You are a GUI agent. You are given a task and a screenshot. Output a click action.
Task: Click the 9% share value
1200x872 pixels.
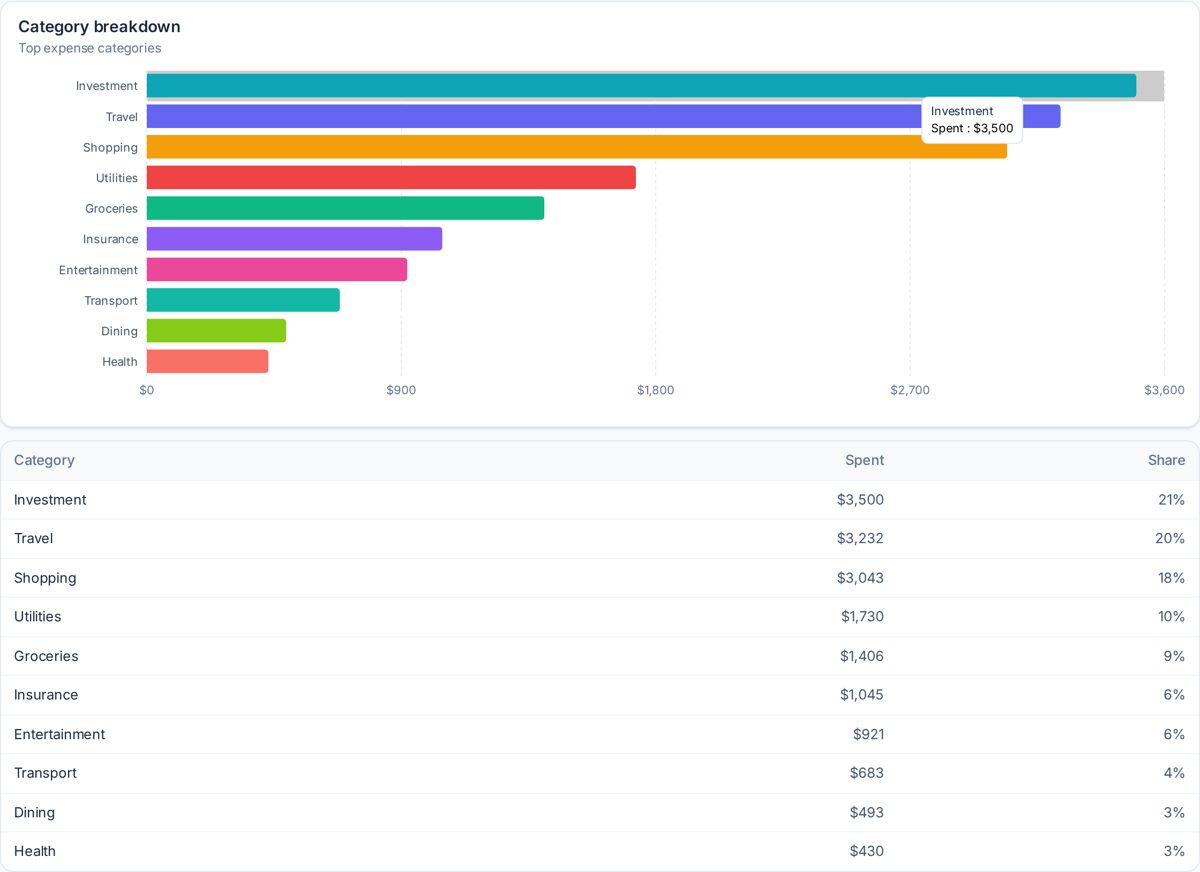1174,656
